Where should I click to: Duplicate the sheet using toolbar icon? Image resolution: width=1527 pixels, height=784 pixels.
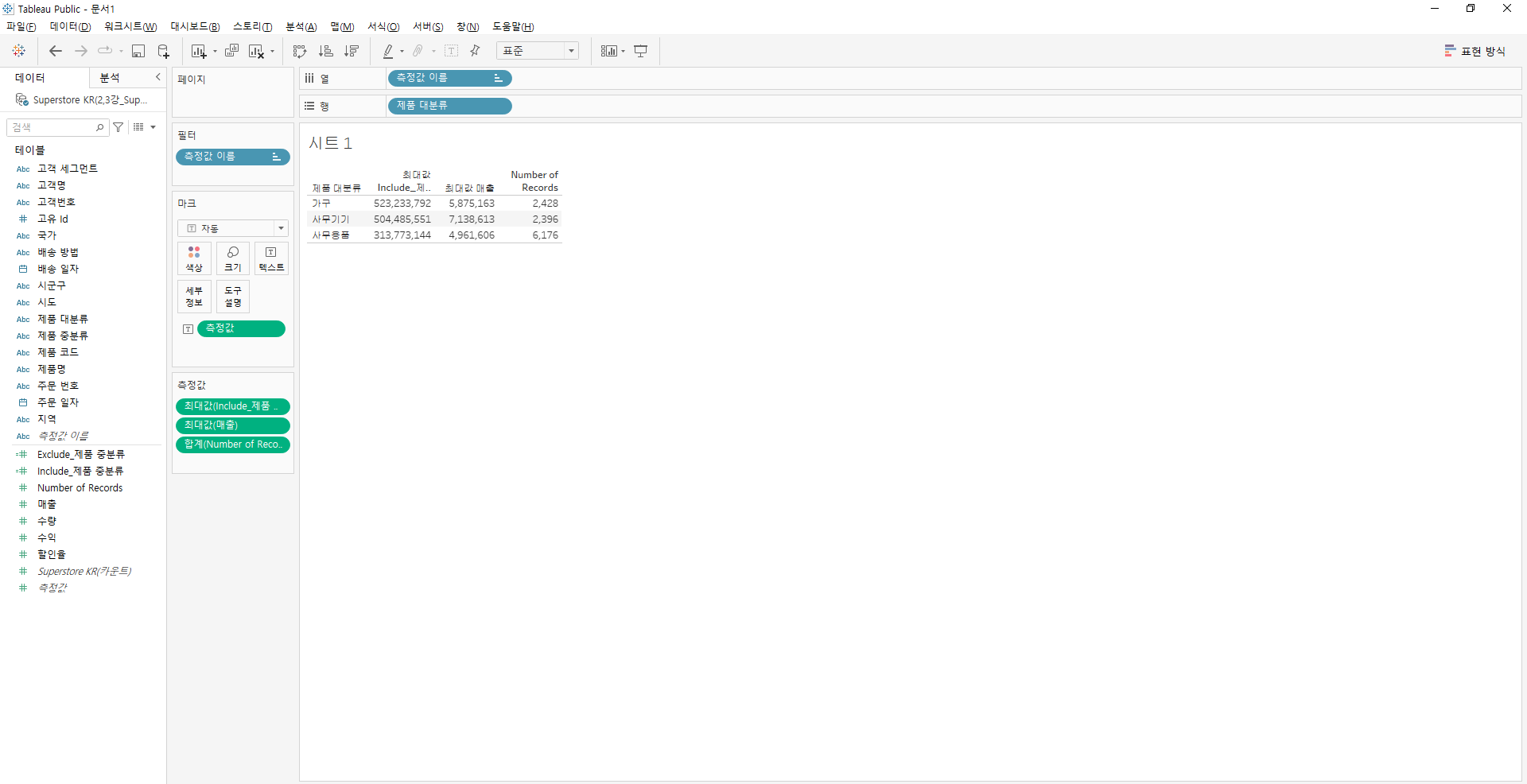[x=231, y=51]
